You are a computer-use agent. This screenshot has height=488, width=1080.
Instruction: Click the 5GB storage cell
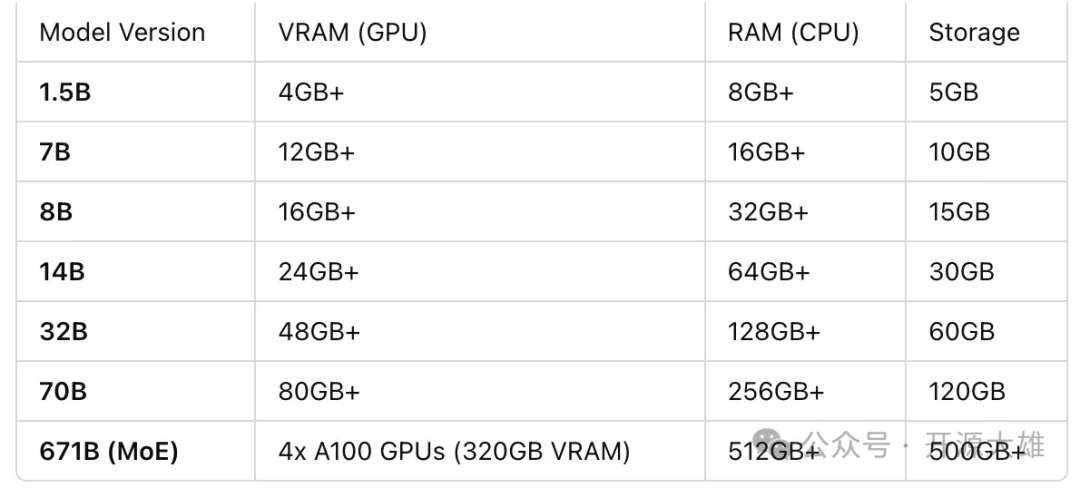(x=953, y=93)
